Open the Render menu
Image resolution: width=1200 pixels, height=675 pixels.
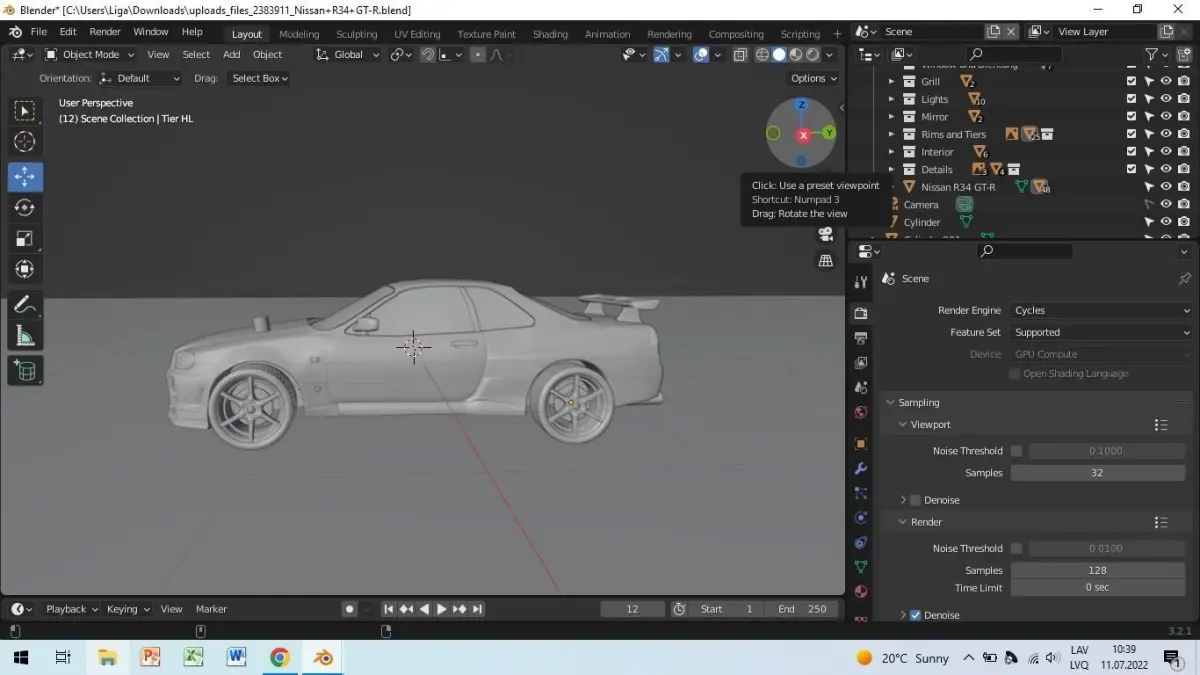(x=105, y=32)
